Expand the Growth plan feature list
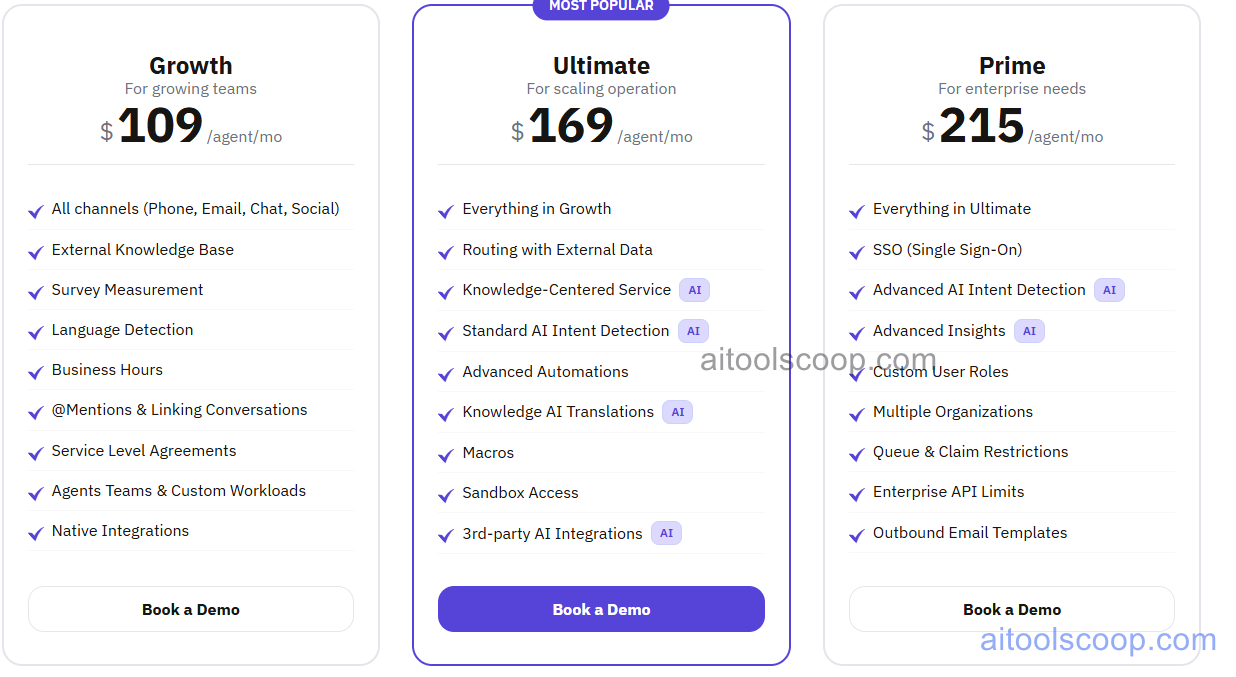Image resolution: width=1236 pixels, height=677 pixels. click(190, 370)
